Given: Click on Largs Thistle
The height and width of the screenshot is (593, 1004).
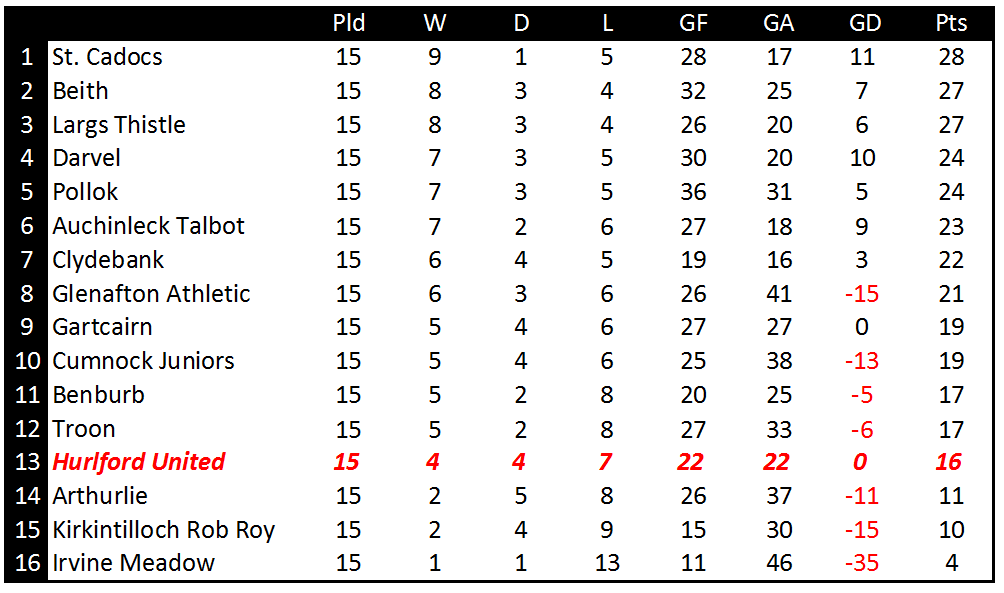Looking at the screenshot, I should tap(119, 125).
